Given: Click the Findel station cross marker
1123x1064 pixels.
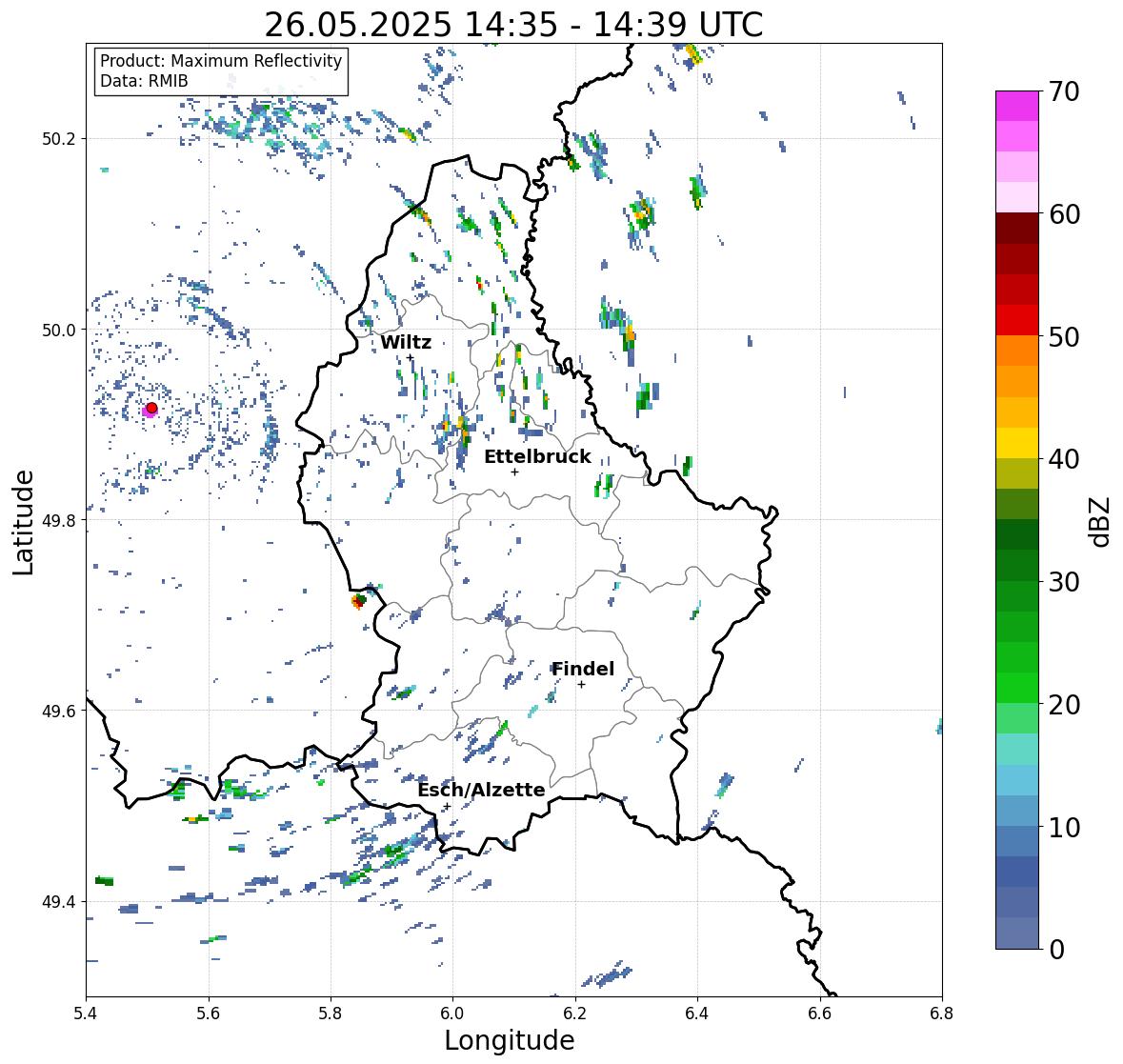Looking at the screenshot, I should click(582, 685).
